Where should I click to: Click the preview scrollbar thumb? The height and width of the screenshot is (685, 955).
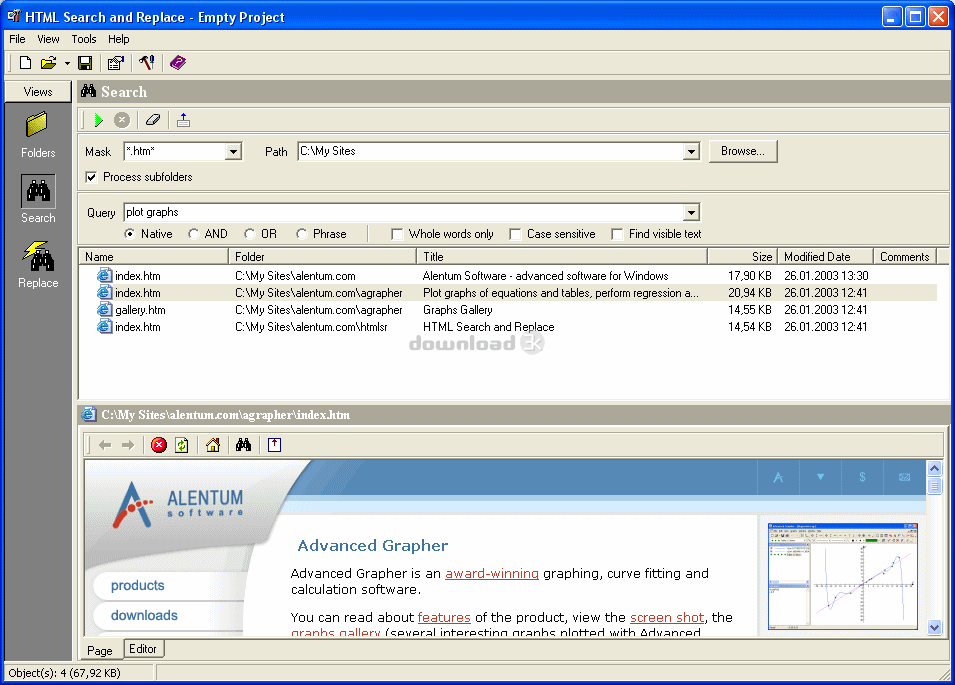934,485
